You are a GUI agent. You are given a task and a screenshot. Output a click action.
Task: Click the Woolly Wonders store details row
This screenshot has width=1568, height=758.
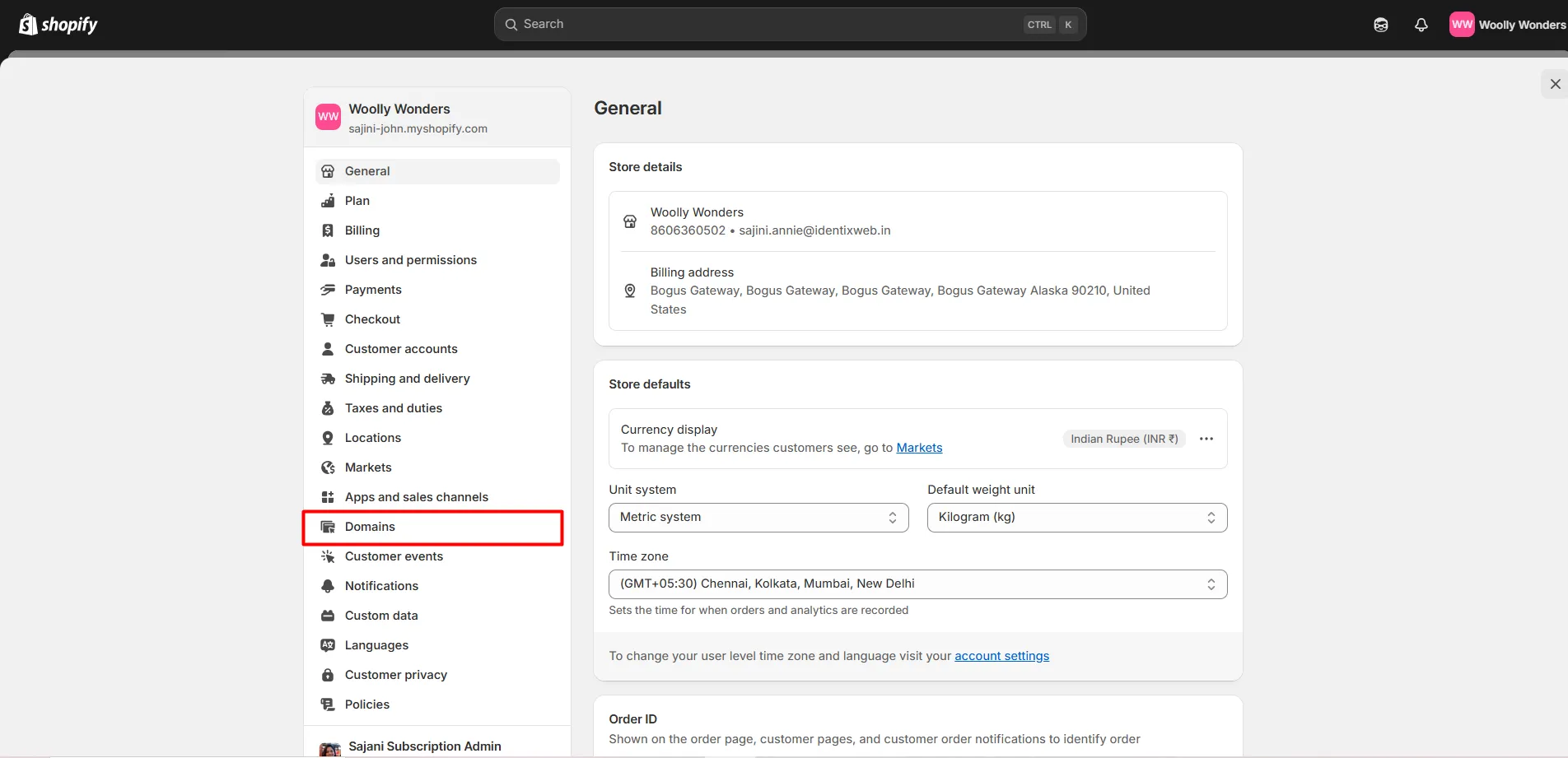[918, 221]
